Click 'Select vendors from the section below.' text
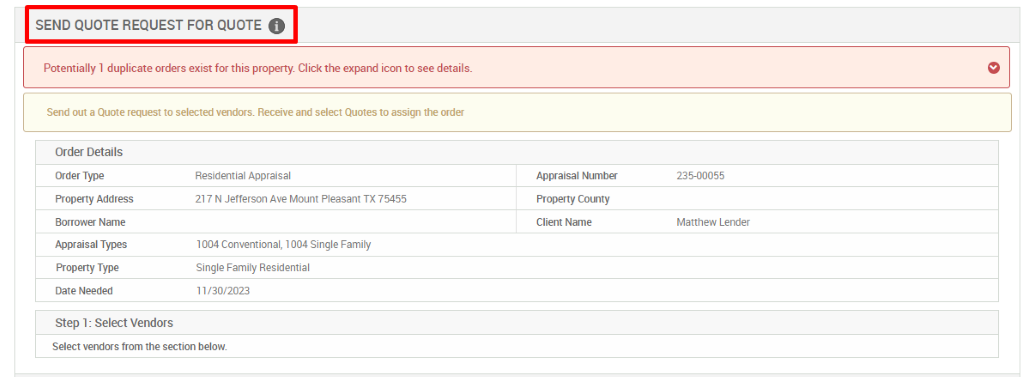1024x377 pixels. (140, 346)
